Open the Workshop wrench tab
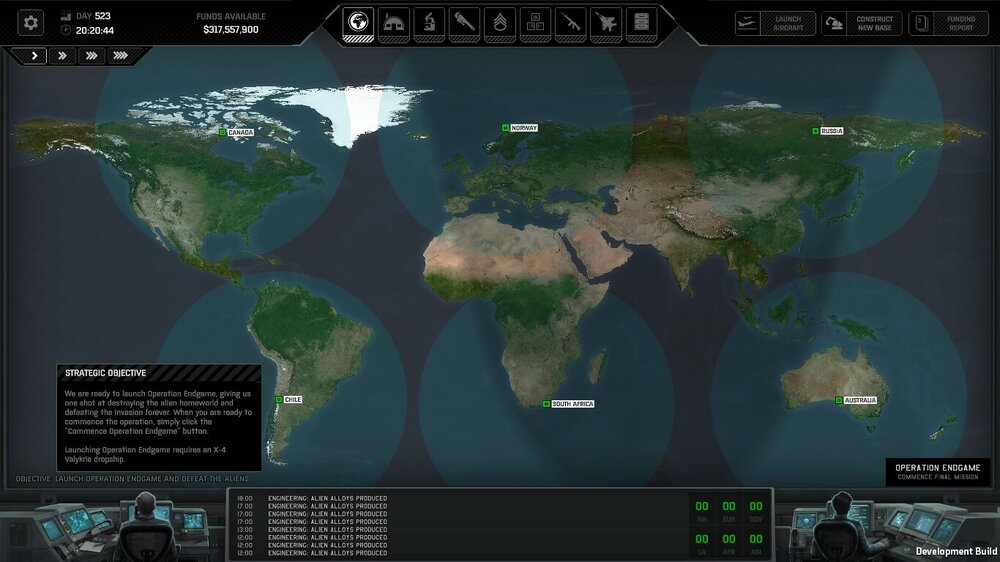This screenshot has width=1000, height=562. point(464,23)
